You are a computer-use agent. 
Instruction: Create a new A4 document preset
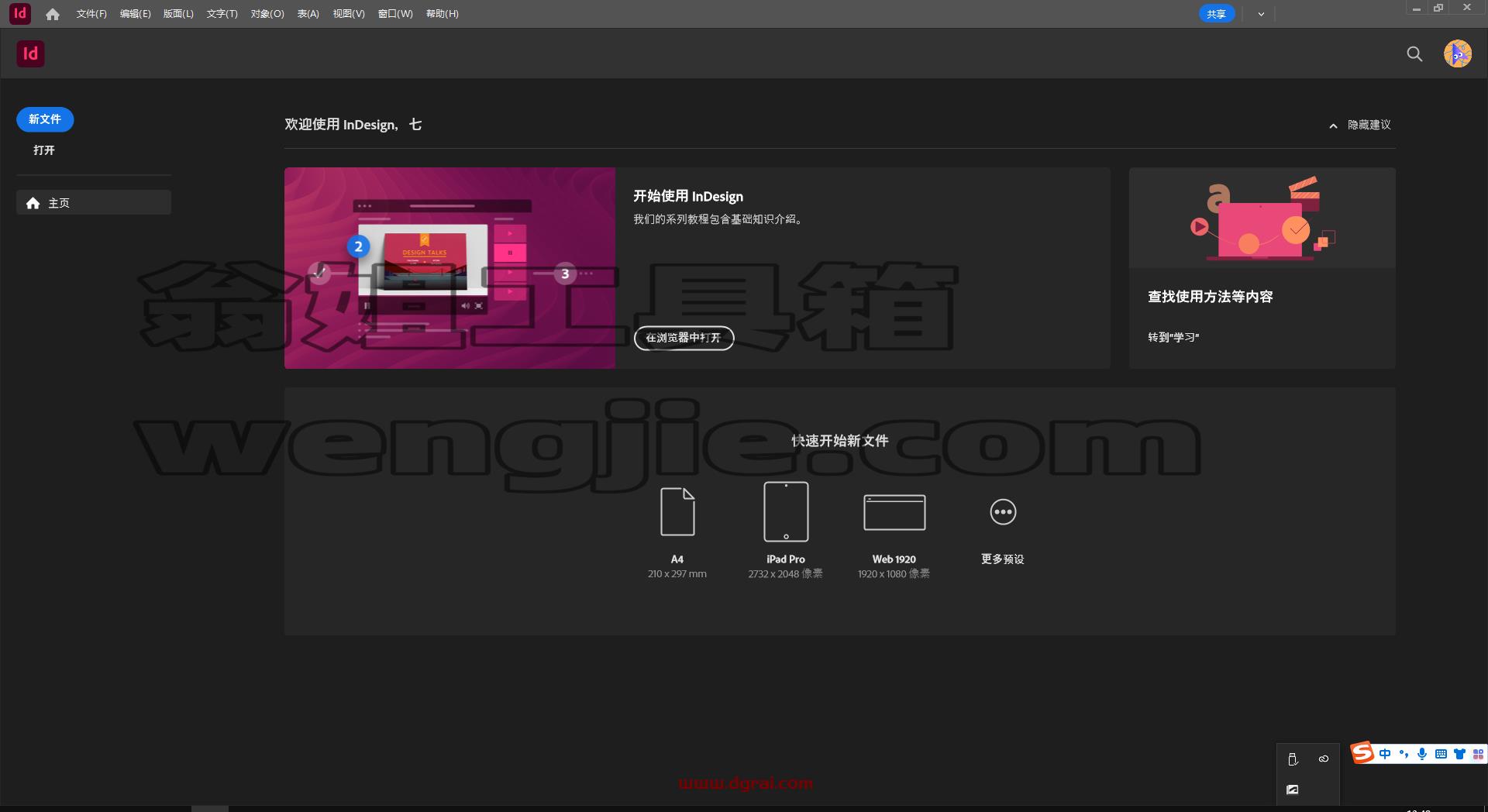coord(677,532)
